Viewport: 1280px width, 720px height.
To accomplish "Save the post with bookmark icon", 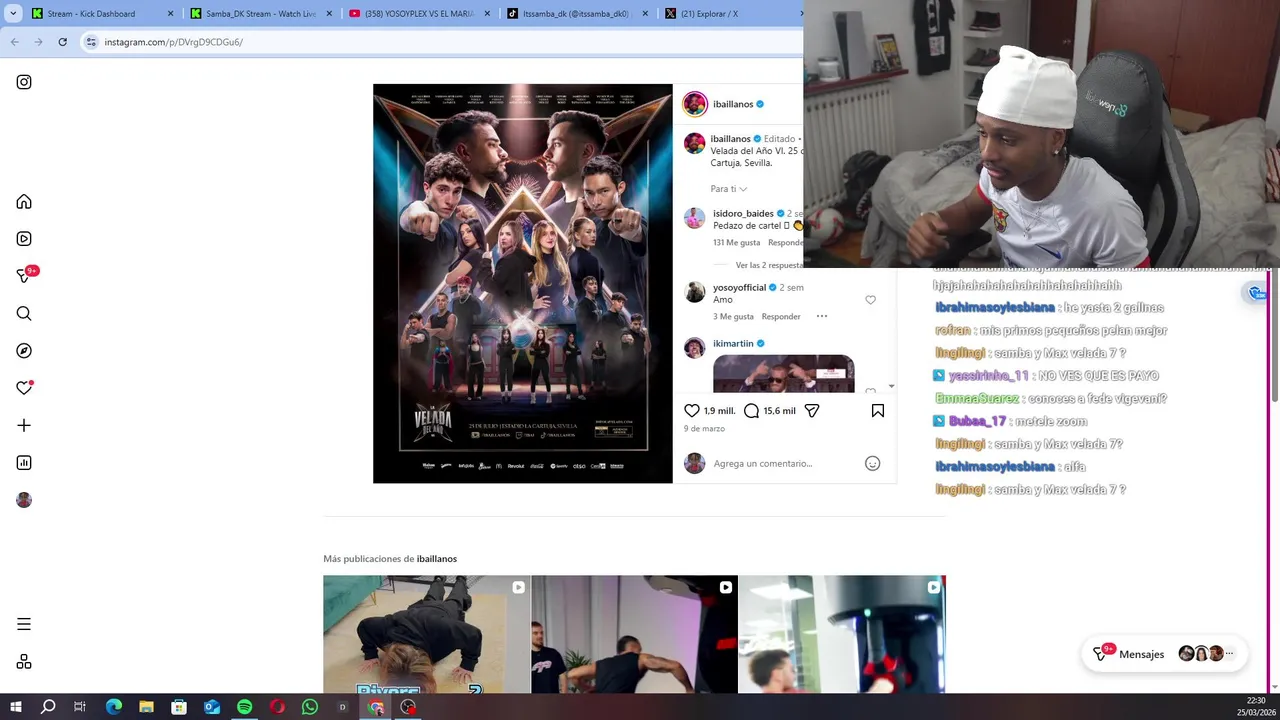I will [x=878, y=410].
